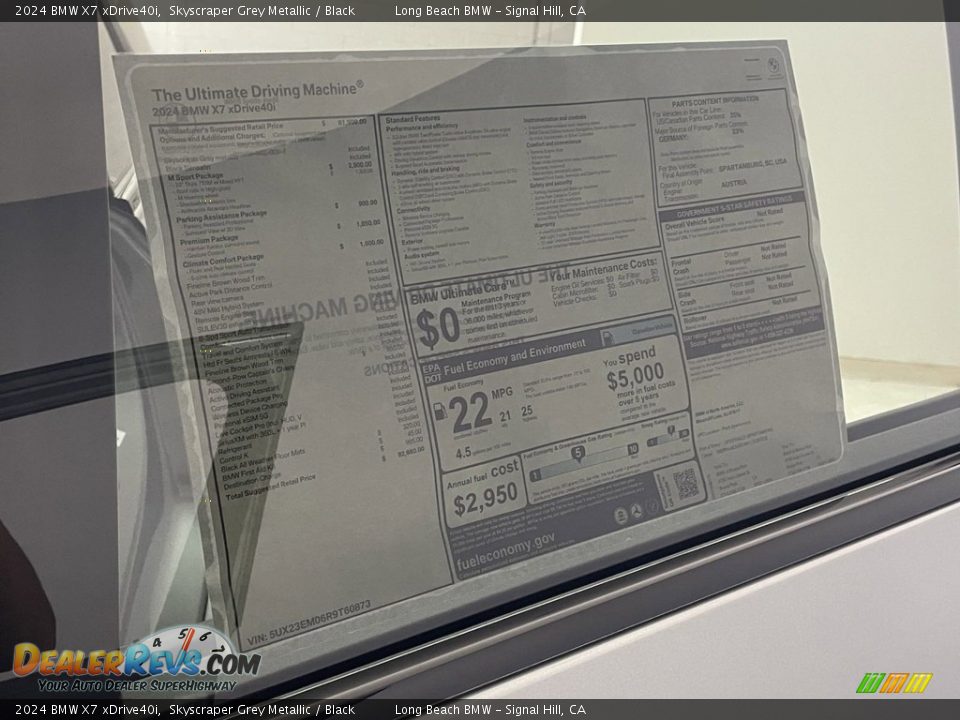Image resolution: width=960 pixels, height=720 pixels.
Task: Click the "25" highway MPG value
Action: coord(527,411)
